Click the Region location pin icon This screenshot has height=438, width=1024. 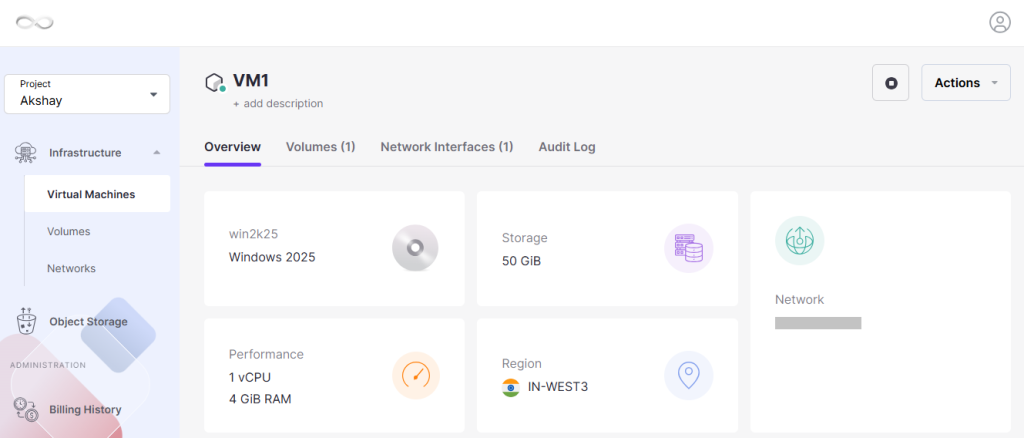[688, 376]
